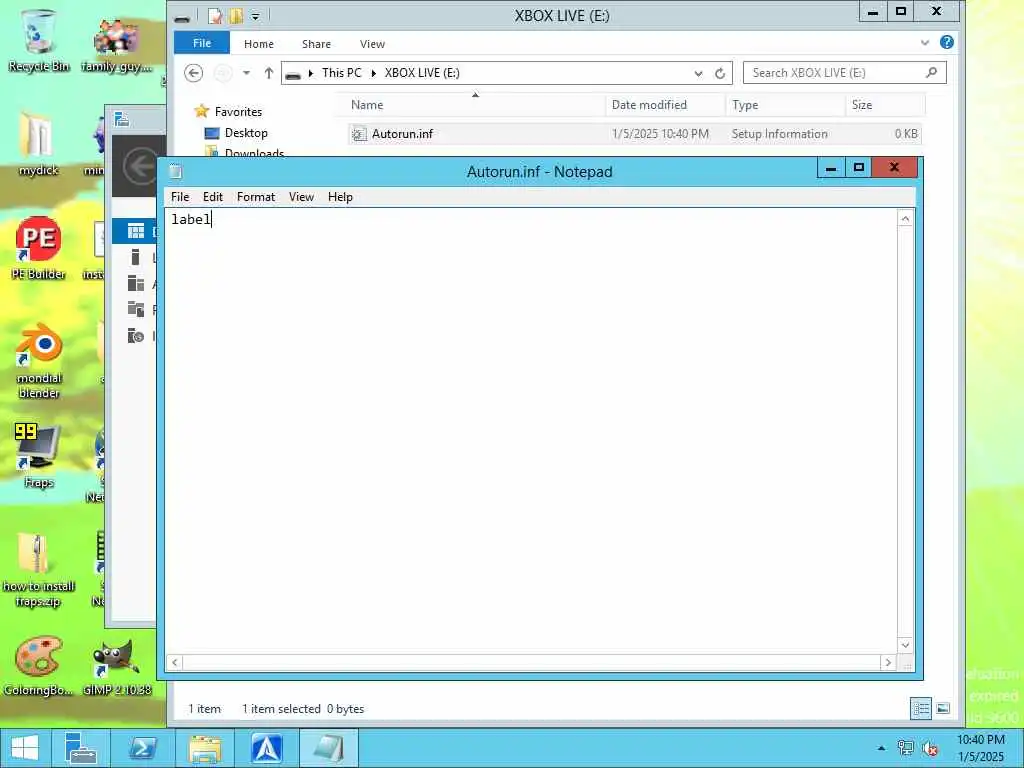Open Notepad Help menu

coord(340,197)
